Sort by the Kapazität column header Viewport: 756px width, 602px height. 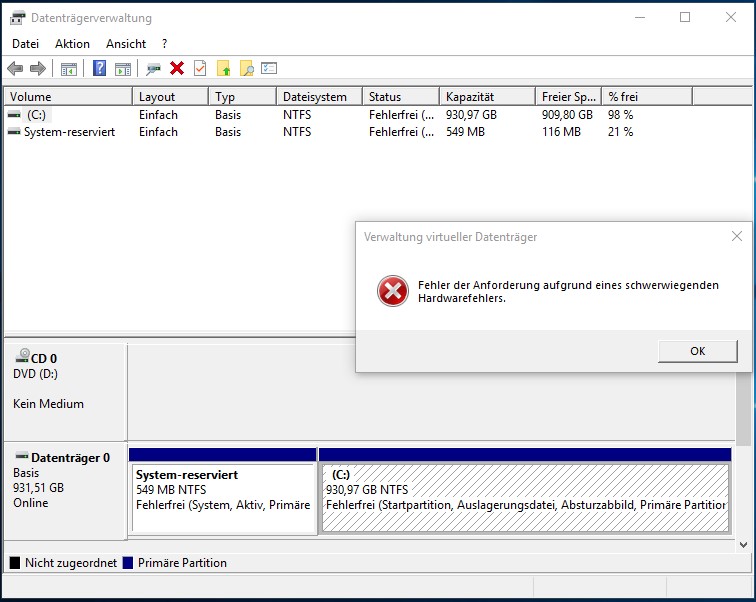click(x=487, y=96)
